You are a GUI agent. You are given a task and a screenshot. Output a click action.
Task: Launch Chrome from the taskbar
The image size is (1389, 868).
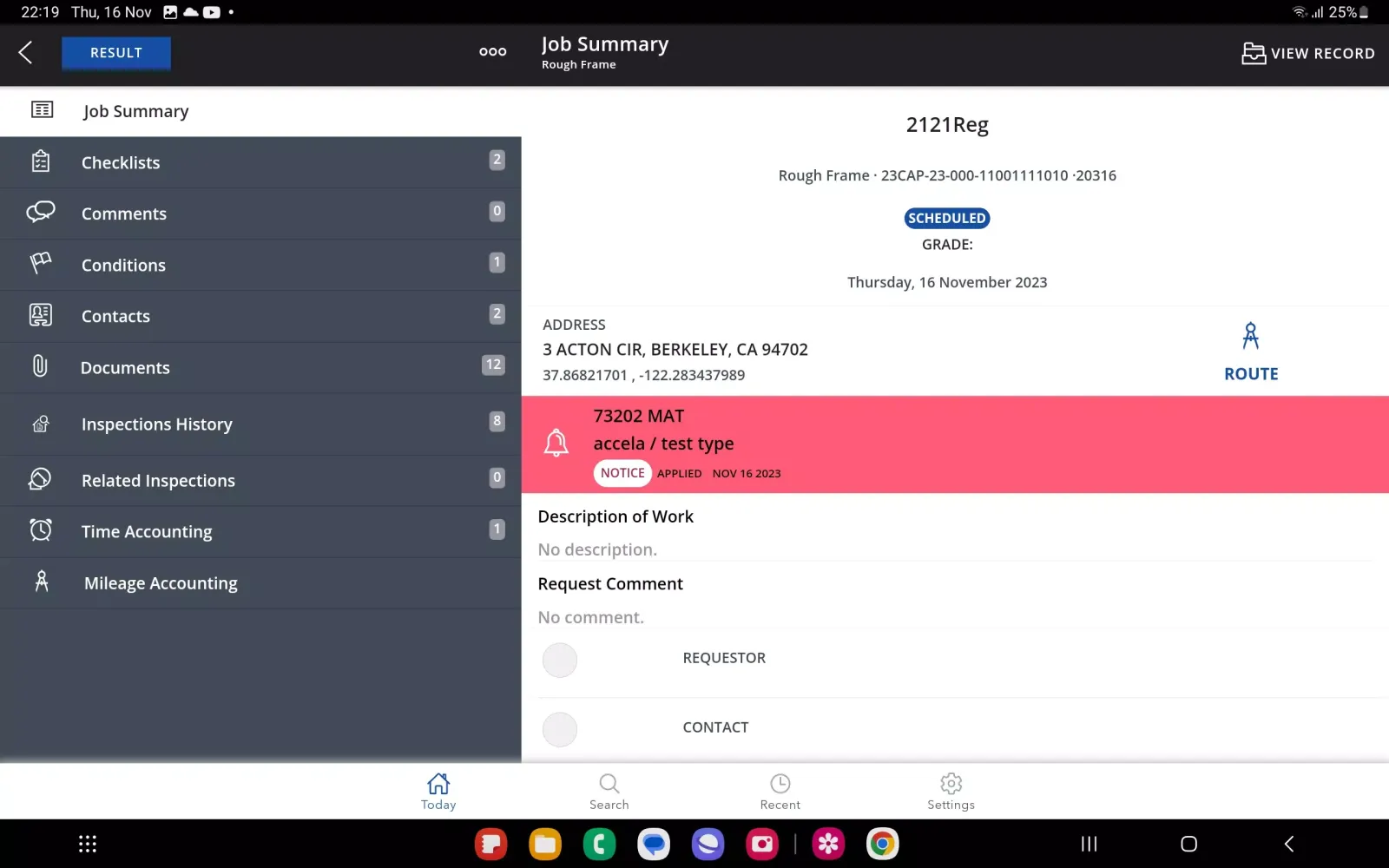pyautogui.click(x=882, y=844)
